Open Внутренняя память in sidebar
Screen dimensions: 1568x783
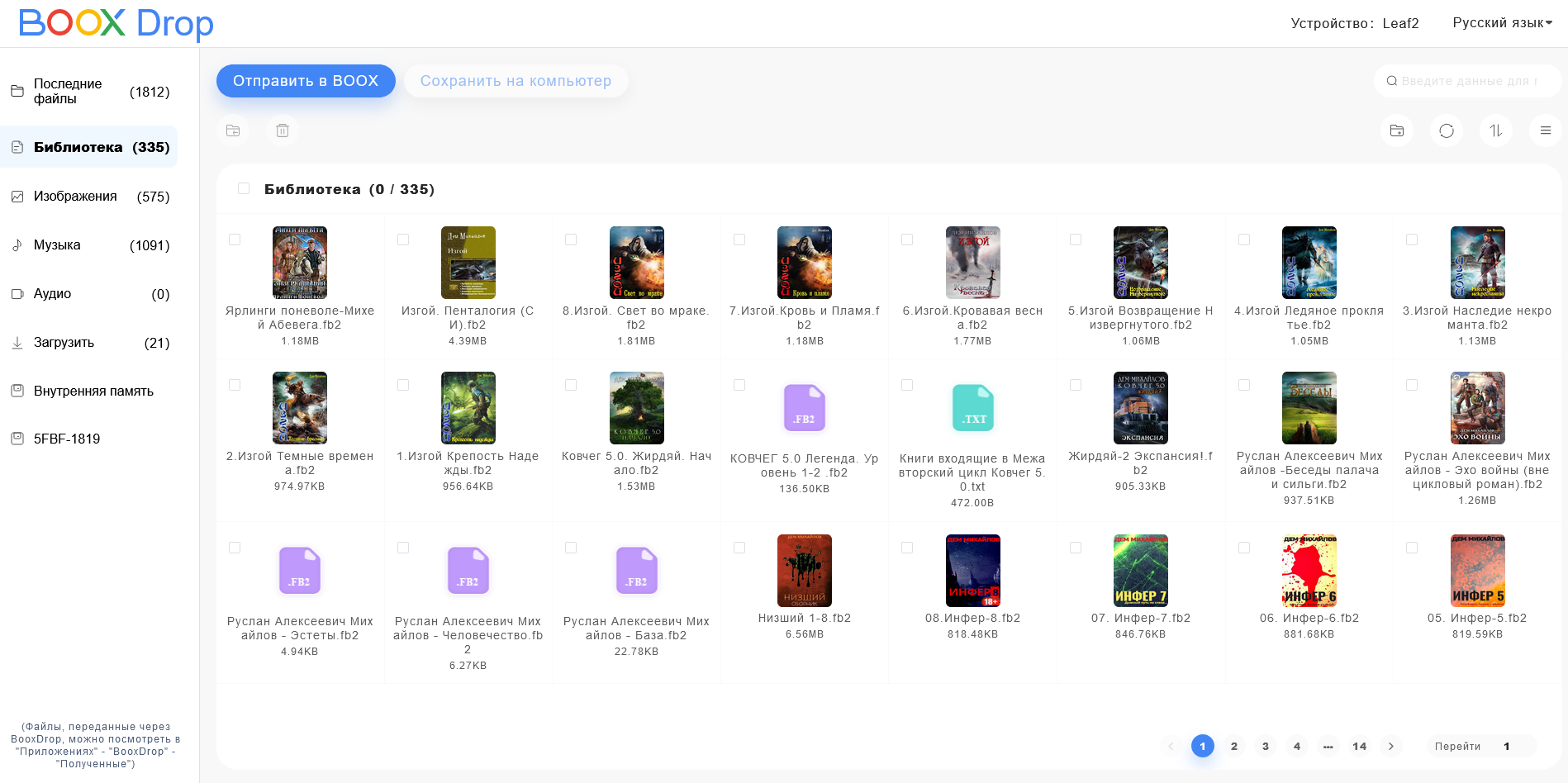pos(89,391)
